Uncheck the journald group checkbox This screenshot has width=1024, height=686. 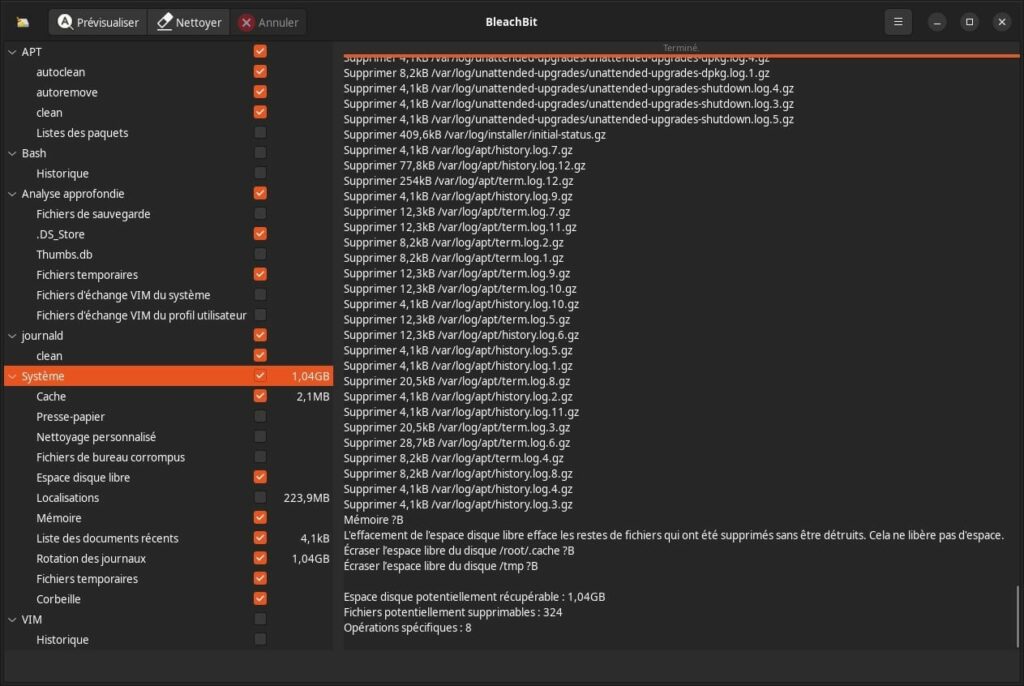coord(260,335)
